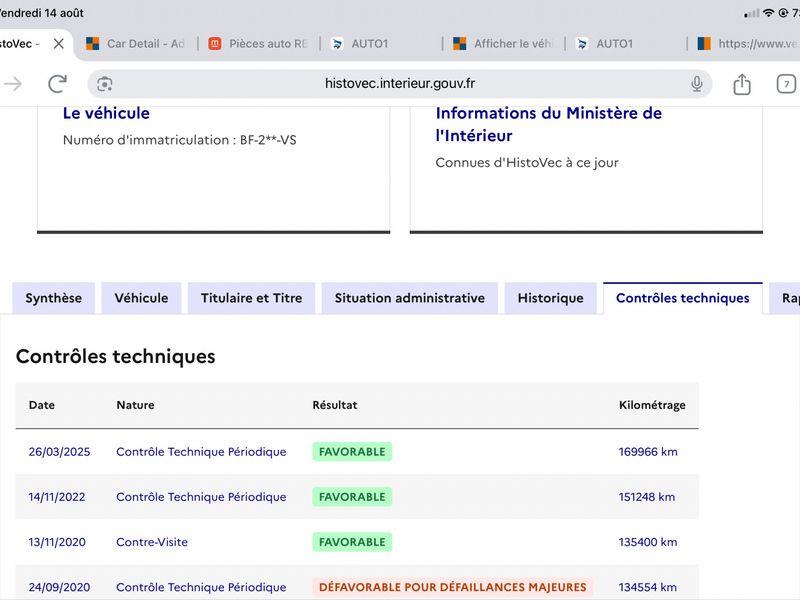
Task: Tap the microphone icon in the address bar
Action: point(696,84)
